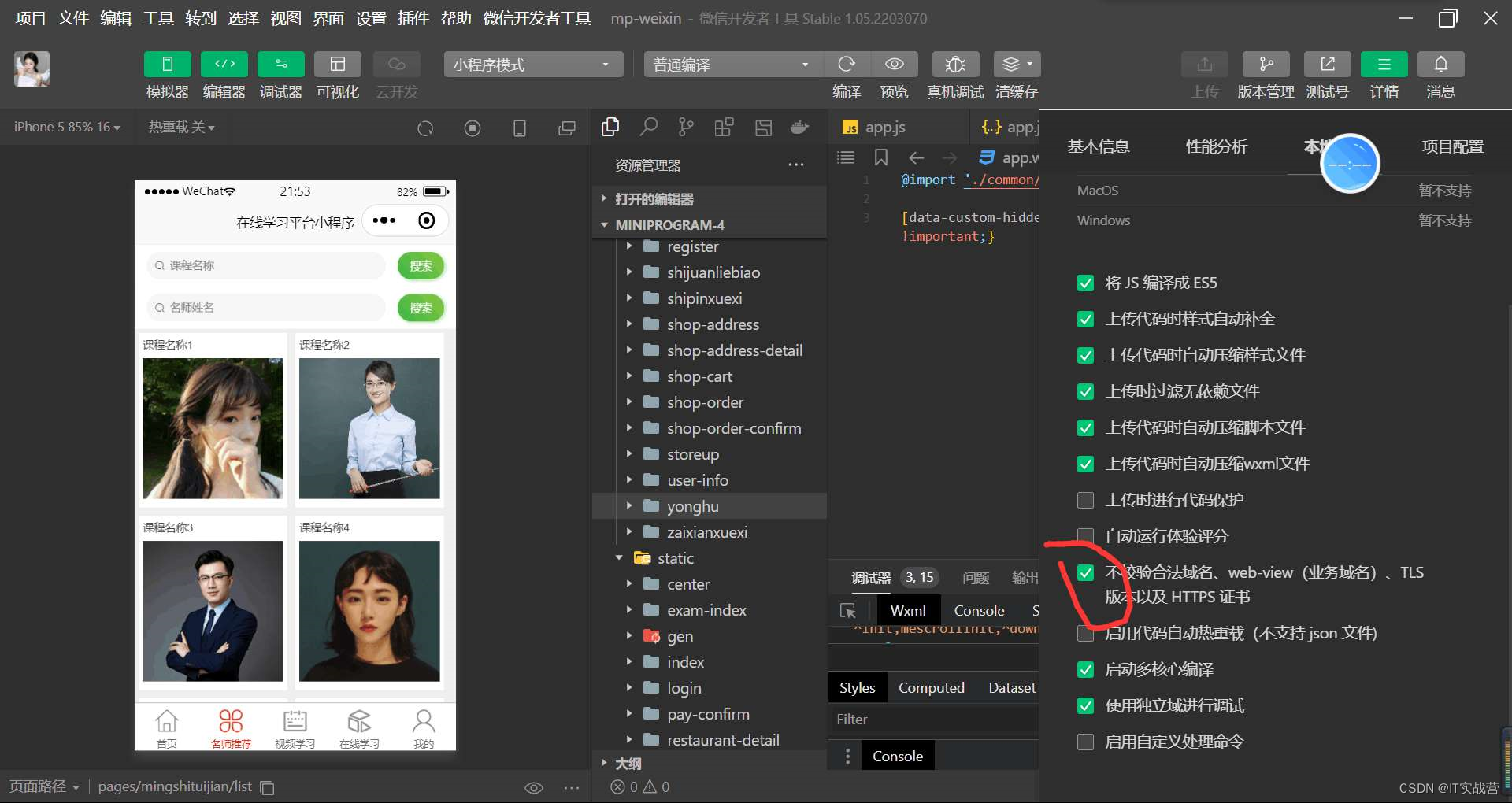Open the test account (测试号) button
The height and width of the screenshot is (803, 1512).
coord(1327,65)
